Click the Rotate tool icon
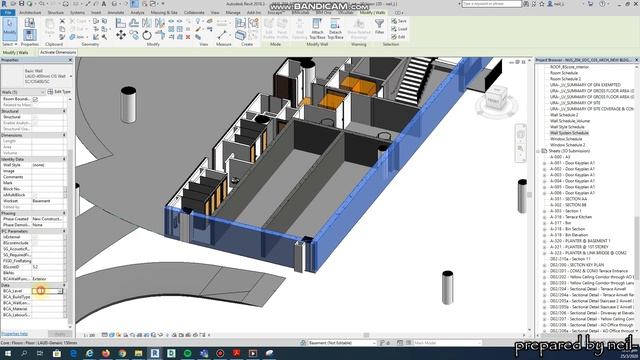640x360 pixels. click(147, 36)
